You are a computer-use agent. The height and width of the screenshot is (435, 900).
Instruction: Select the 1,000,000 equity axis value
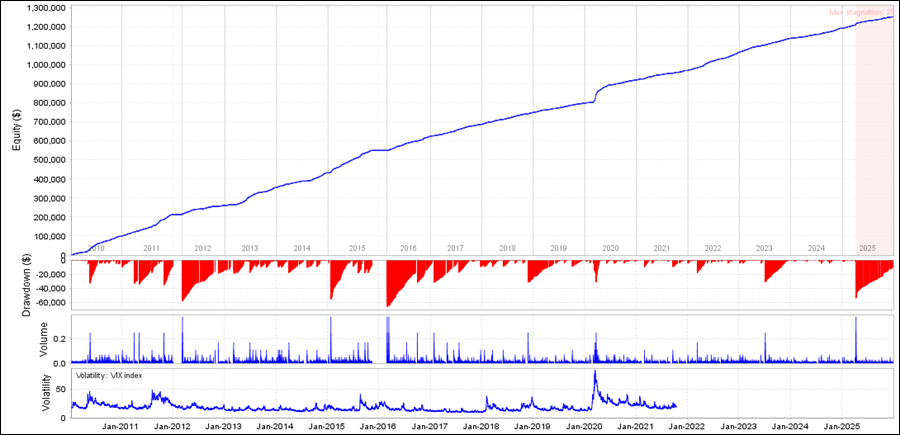click(x=47, y=65)
